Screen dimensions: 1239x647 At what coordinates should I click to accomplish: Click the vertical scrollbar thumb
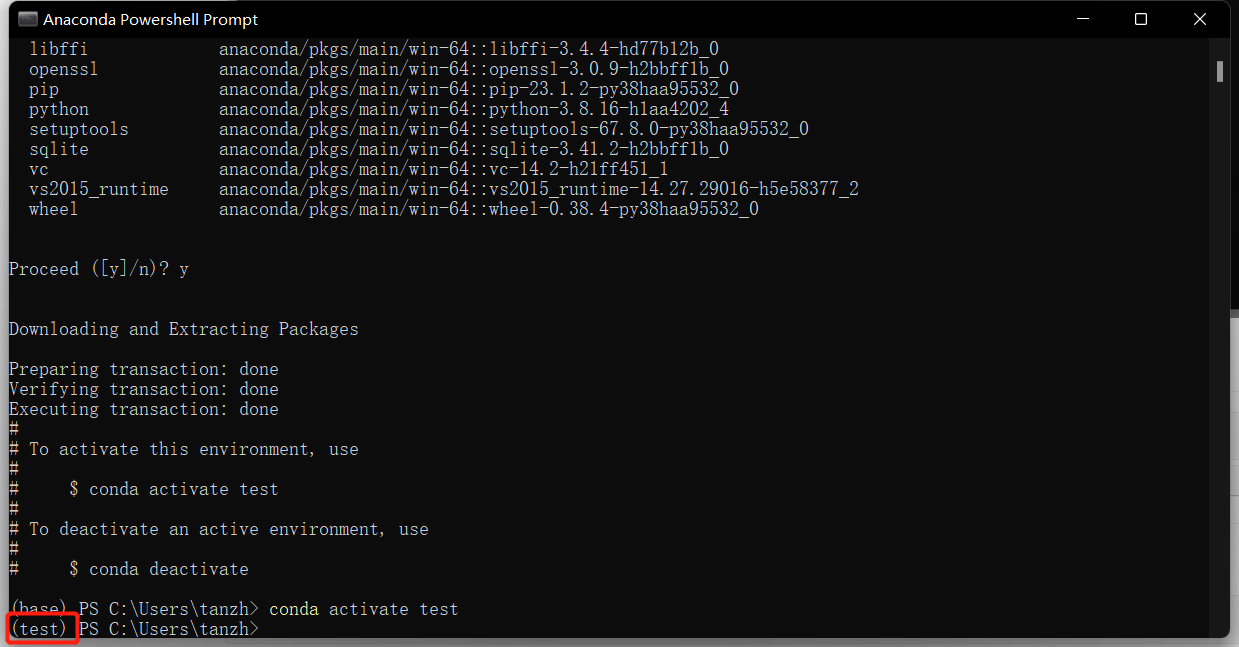1220,70
